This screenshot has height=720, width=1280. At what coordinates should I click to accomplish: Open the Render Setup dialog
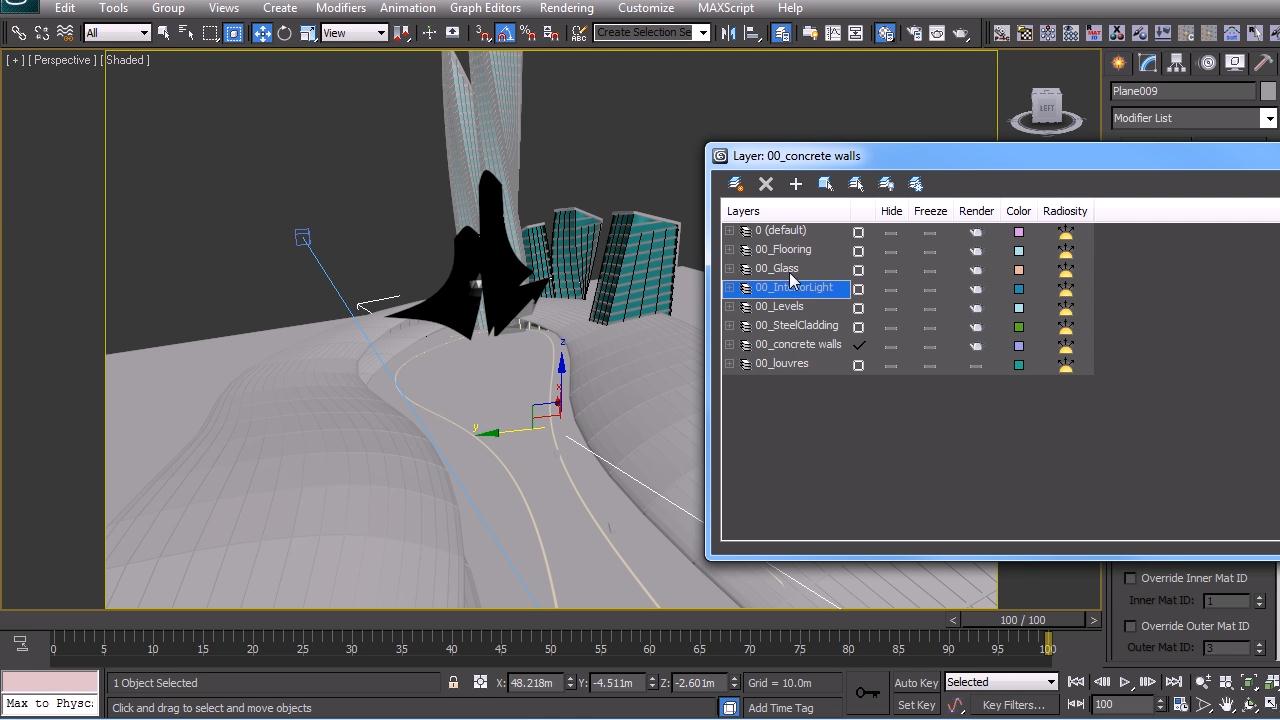point(913,33)
